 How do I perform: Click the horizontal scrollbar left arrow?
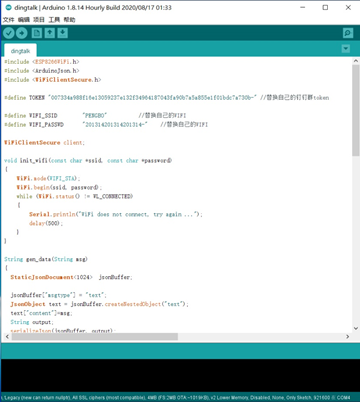pyautogui.click(x=7, y=337)
